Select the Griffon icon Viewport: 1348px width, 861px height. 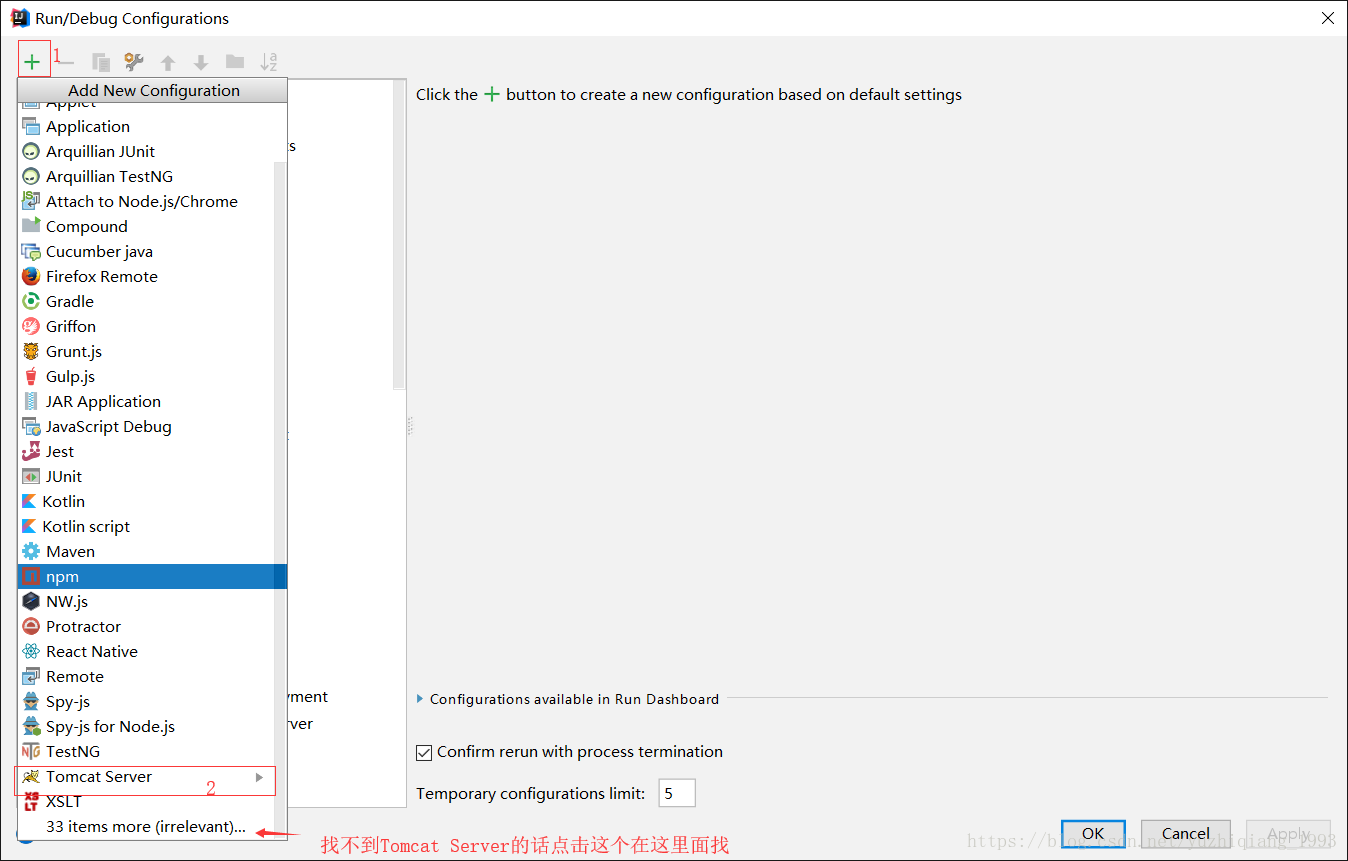(x=31, y=326)
